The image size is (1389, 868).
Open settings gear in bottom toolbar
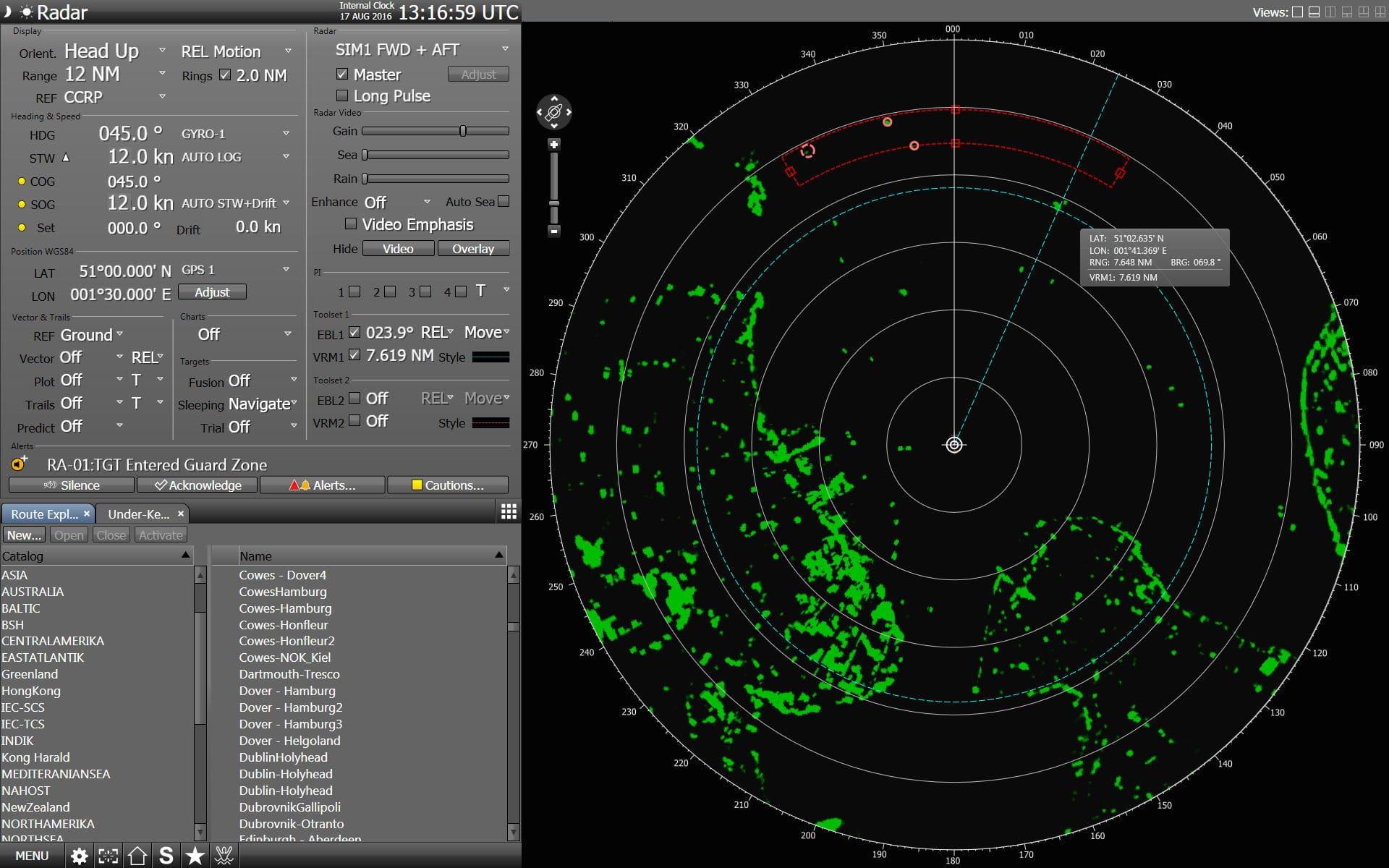pos(79,856)
